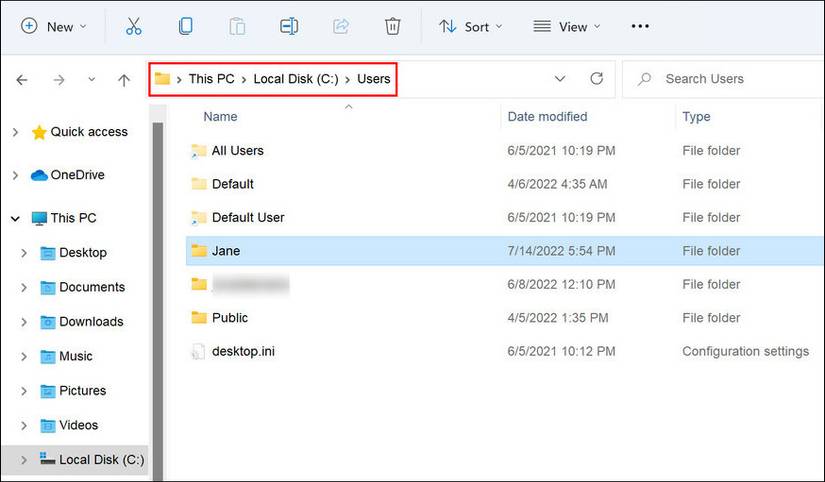The width and height of the screenshot is (825, 482).
Task: Collapse the This PC tree node
Action: tap(15, 218)
